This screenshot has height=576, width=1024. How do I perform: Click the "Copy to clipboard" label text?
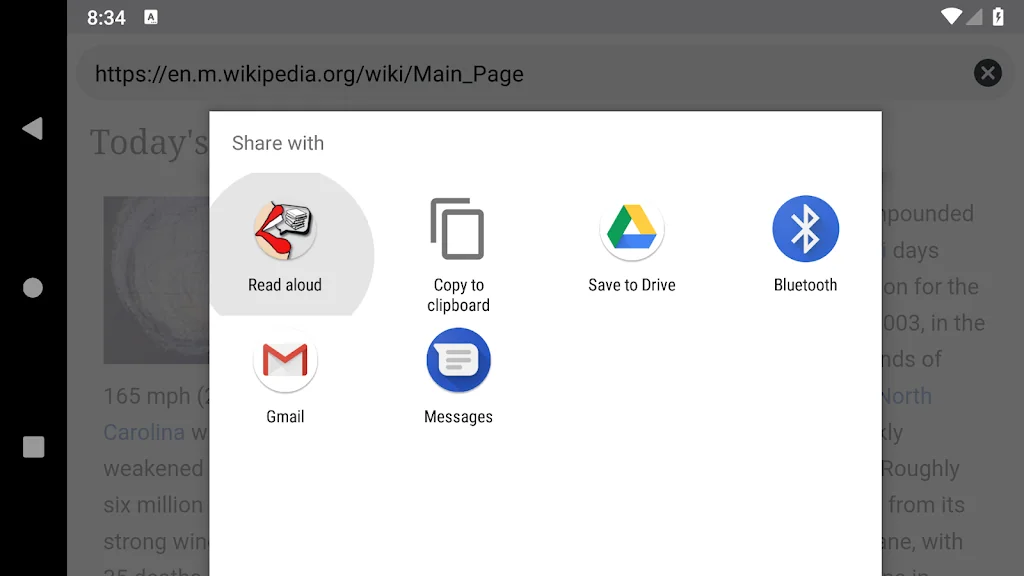pos(458,295)
